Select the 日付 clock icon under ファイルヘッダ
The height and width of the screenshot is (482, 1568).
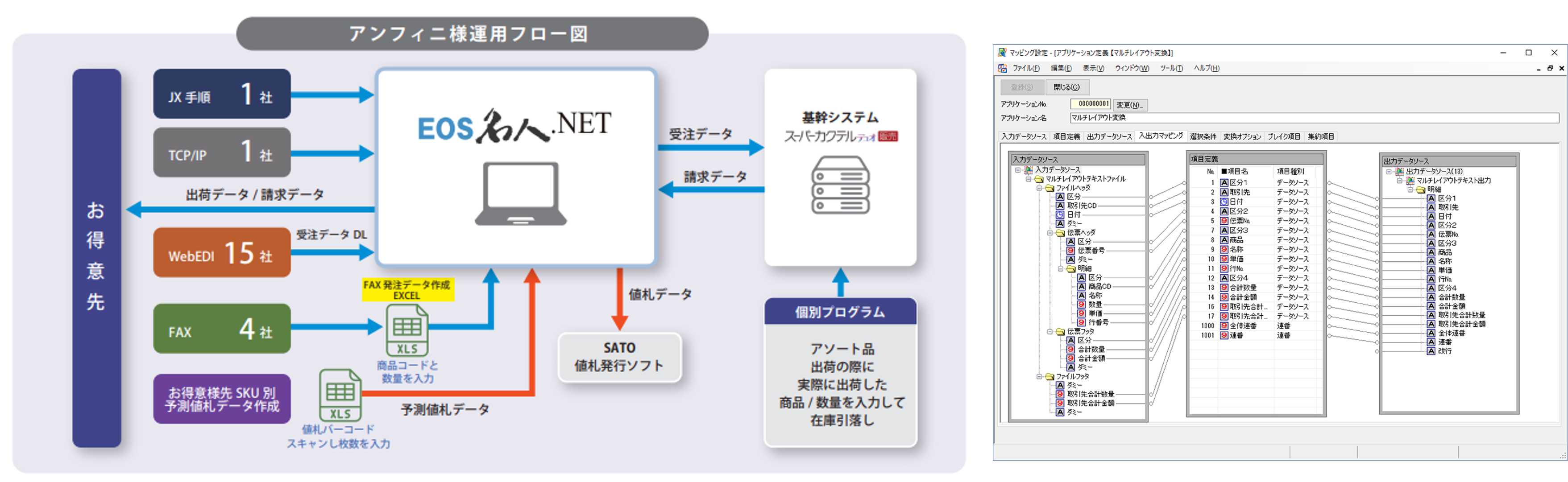(x=1060, y=215)
